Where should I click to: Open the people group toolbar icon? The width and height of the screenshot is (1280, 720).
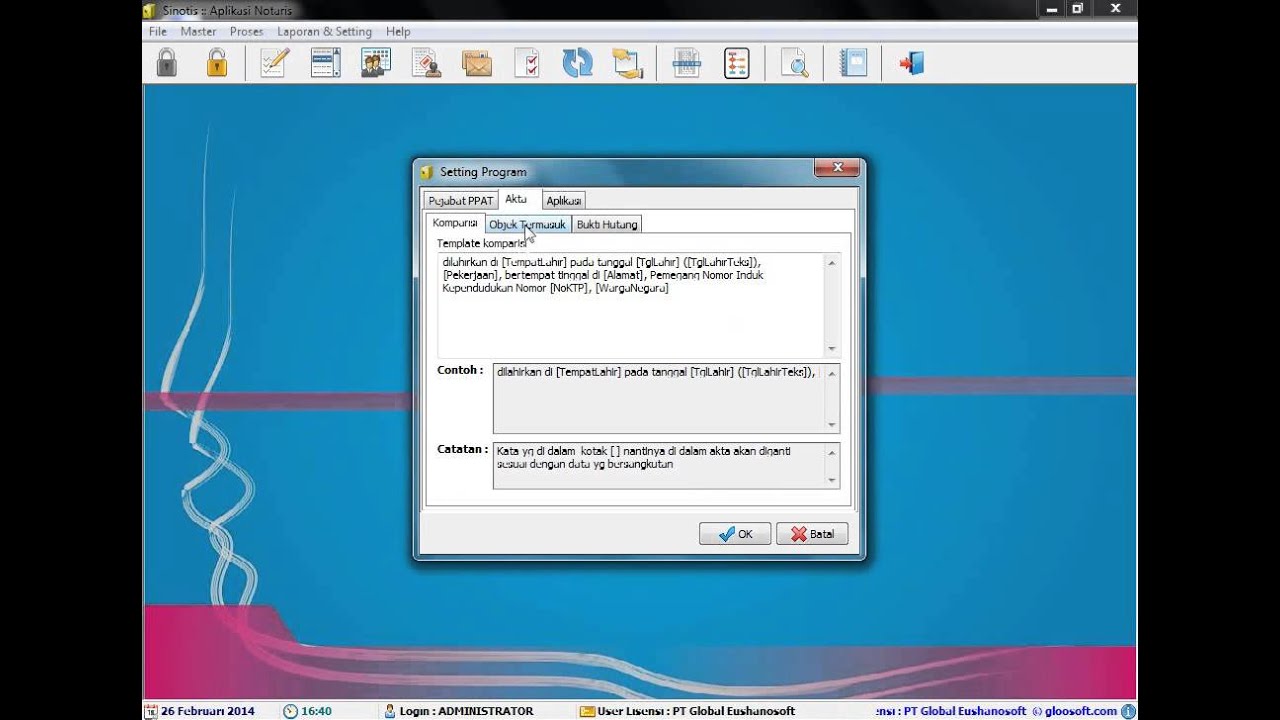pyautogui.click(x=376, y=63)
